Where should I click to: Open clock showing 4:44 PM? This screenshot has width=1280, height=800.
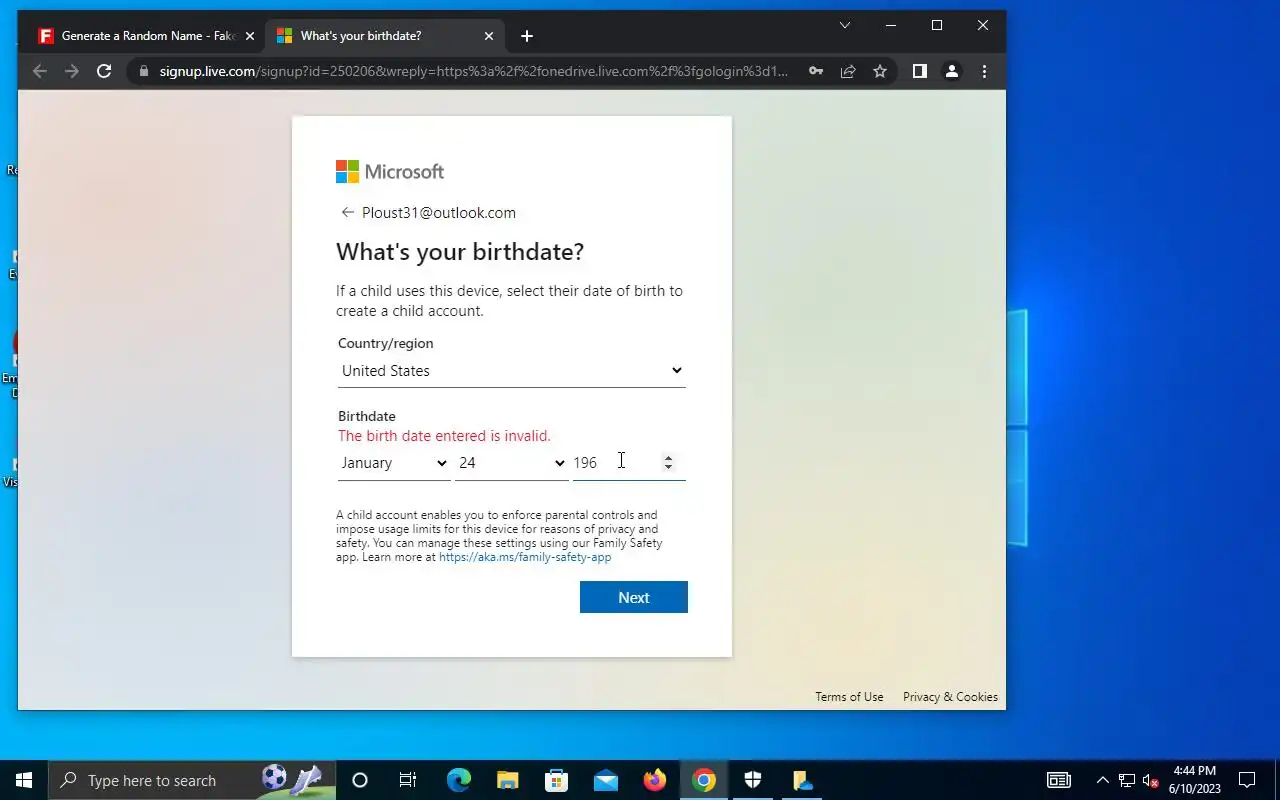point(1195,780)
